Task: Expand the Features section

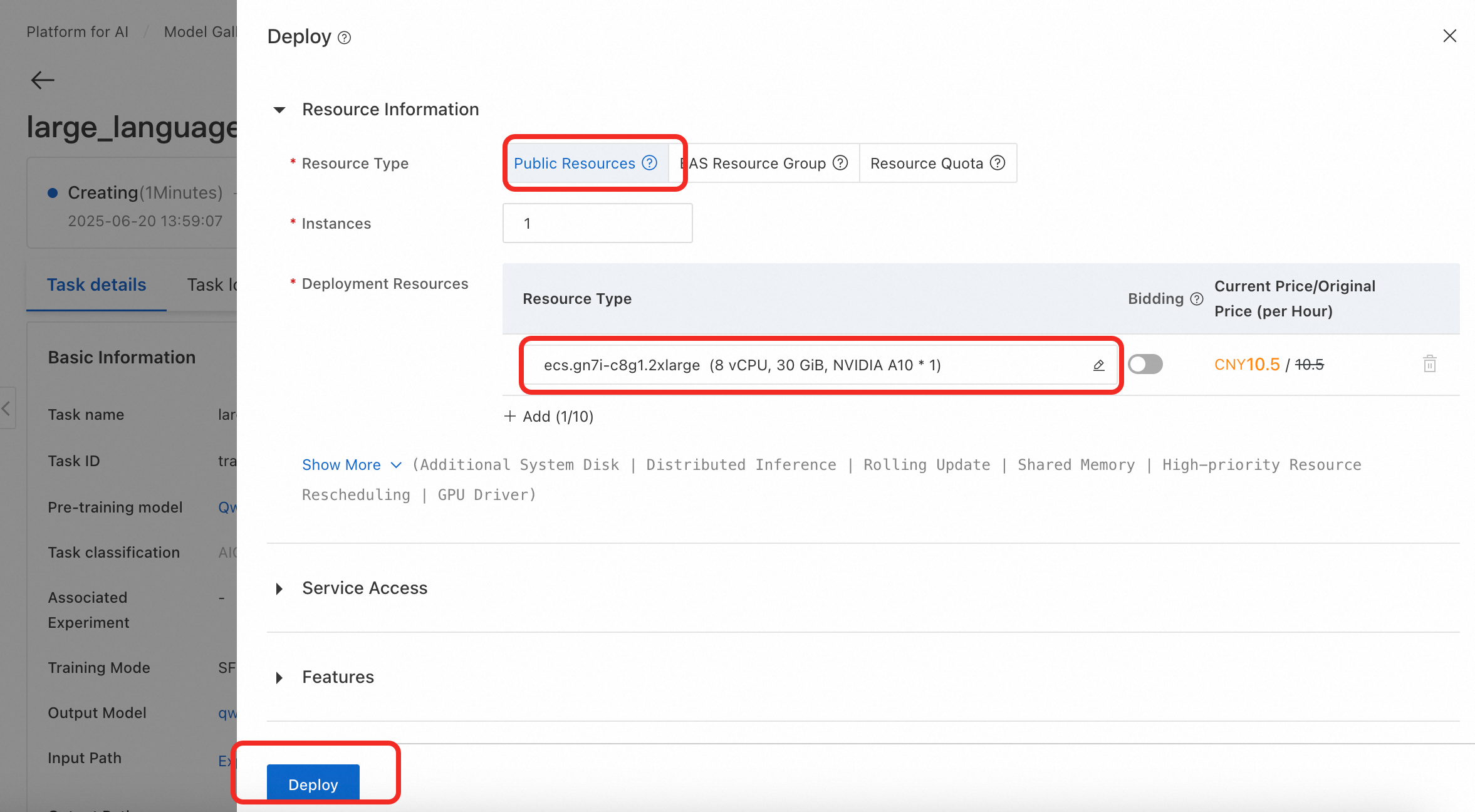Action: coord(279,678)
